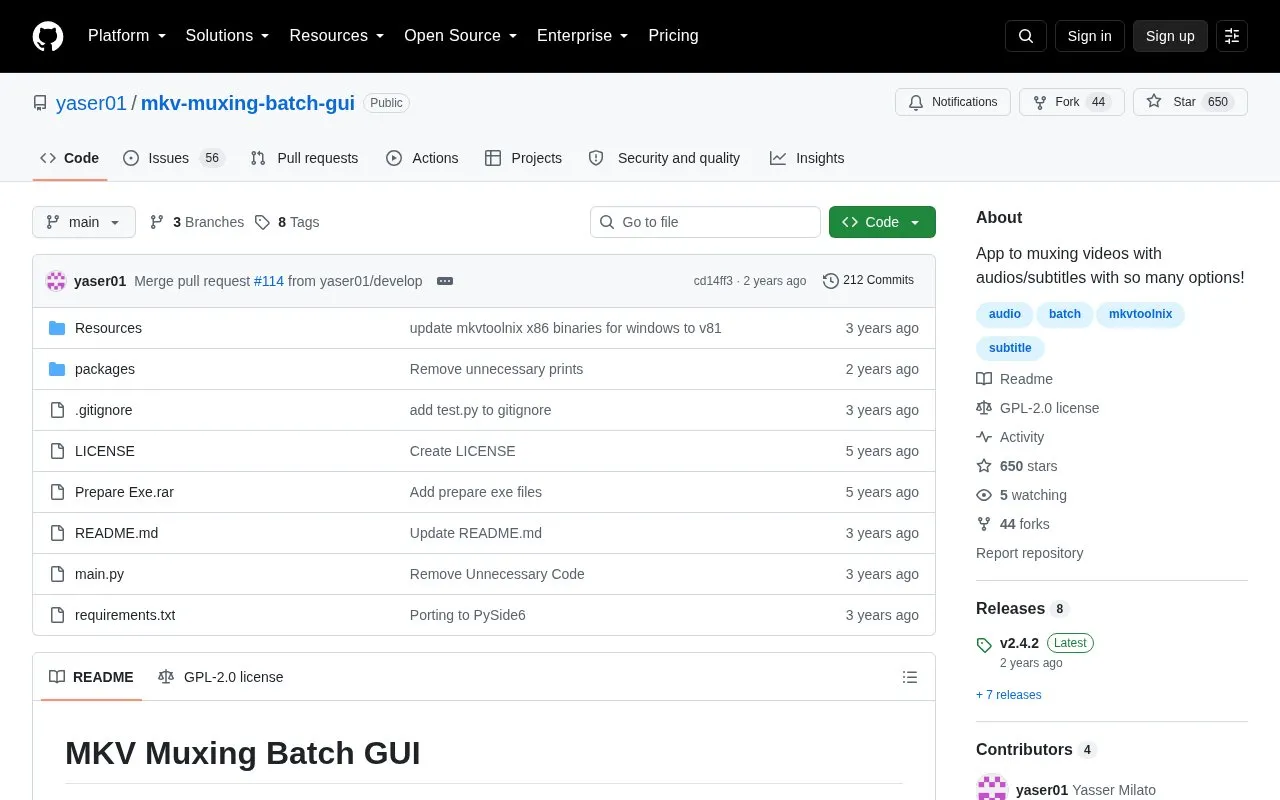Image resolution: width=1280 pixels, height=800 pixels.
Task: Open the appearance settings icon button
Action: 1232,36
